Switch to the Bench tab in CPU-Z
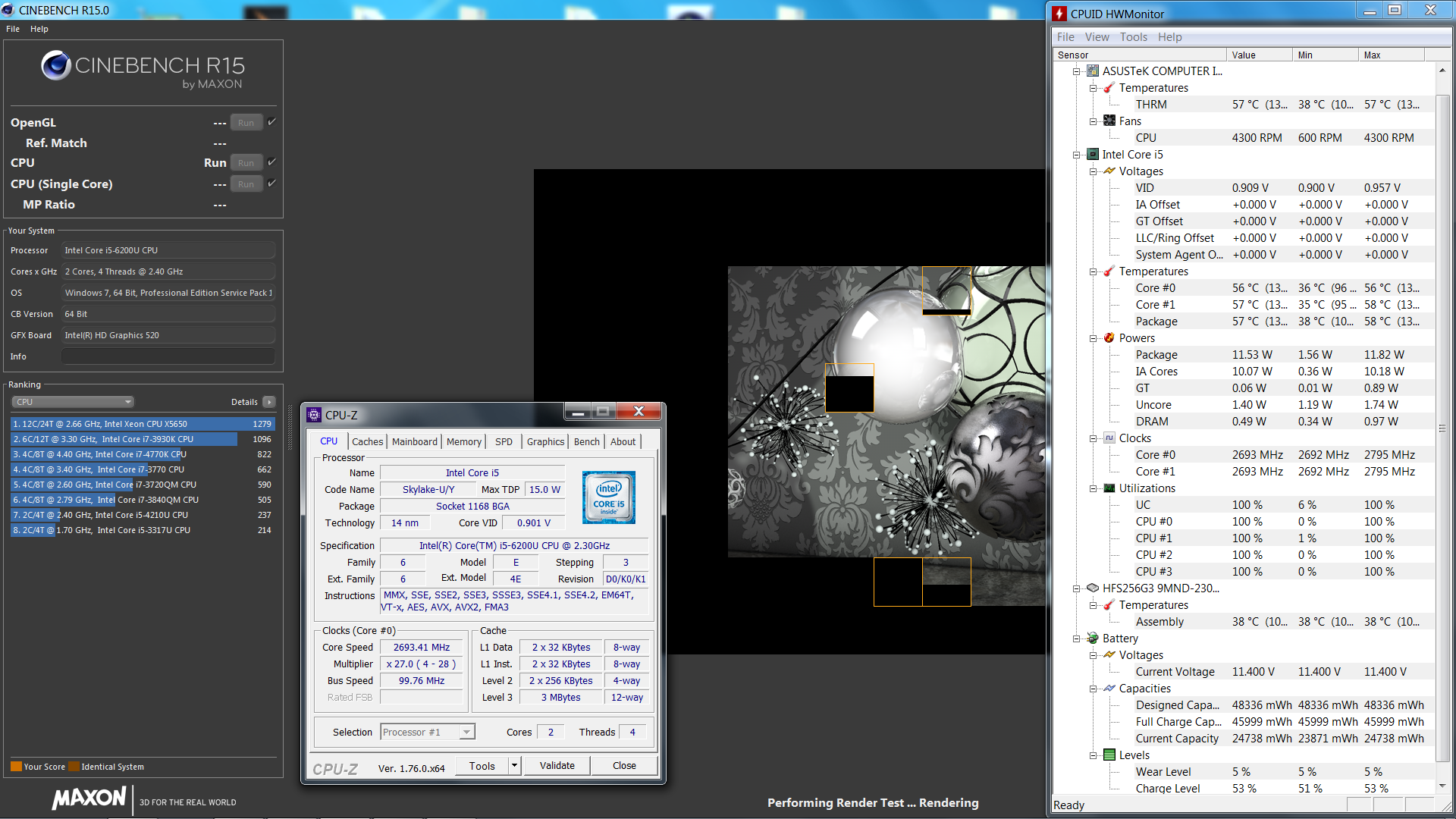This screenshot has height=819, width=1456. (x=586, y=441)
